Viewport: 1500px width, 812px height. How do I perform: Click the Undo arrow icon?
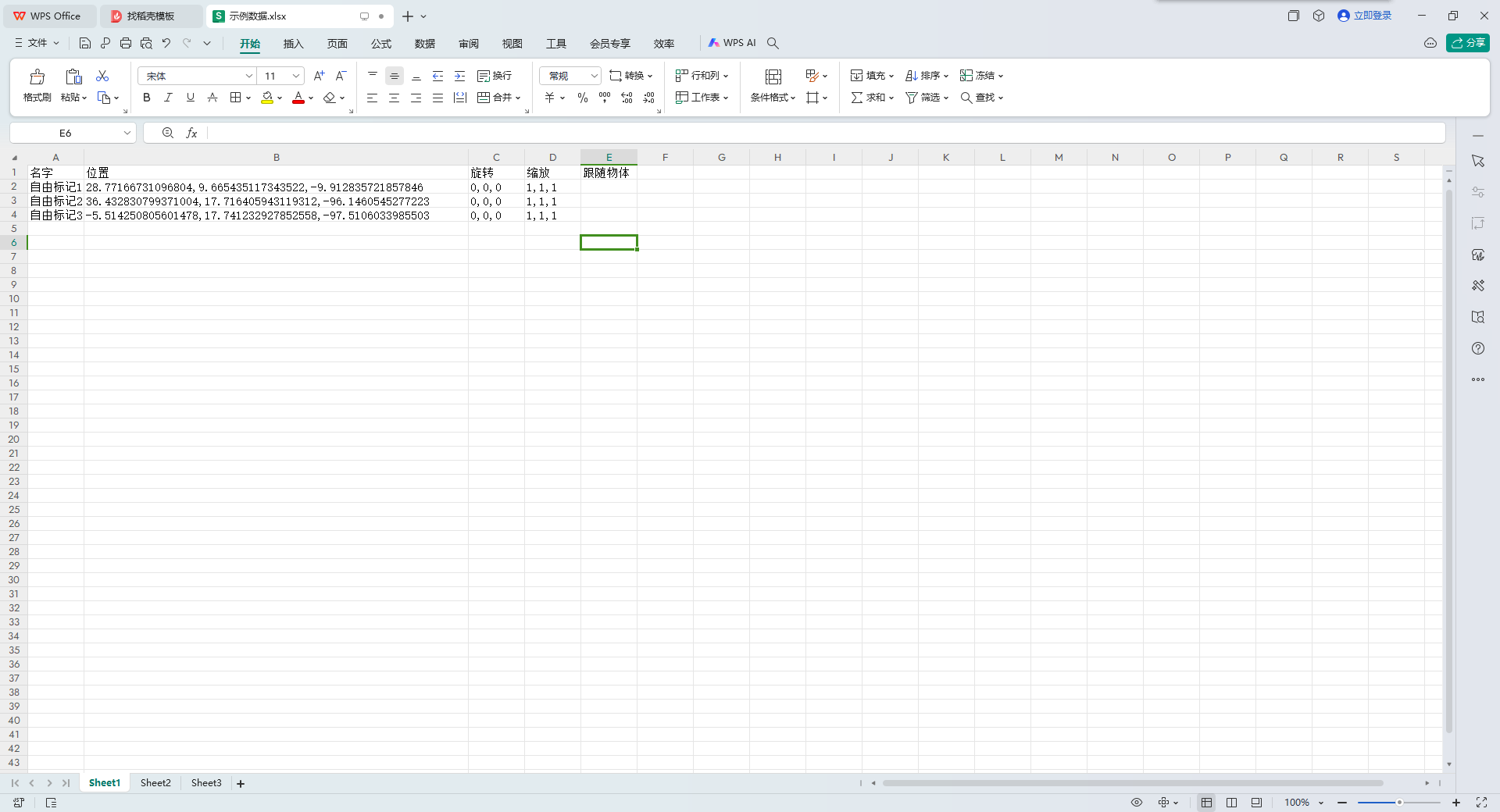pos(166,43)
